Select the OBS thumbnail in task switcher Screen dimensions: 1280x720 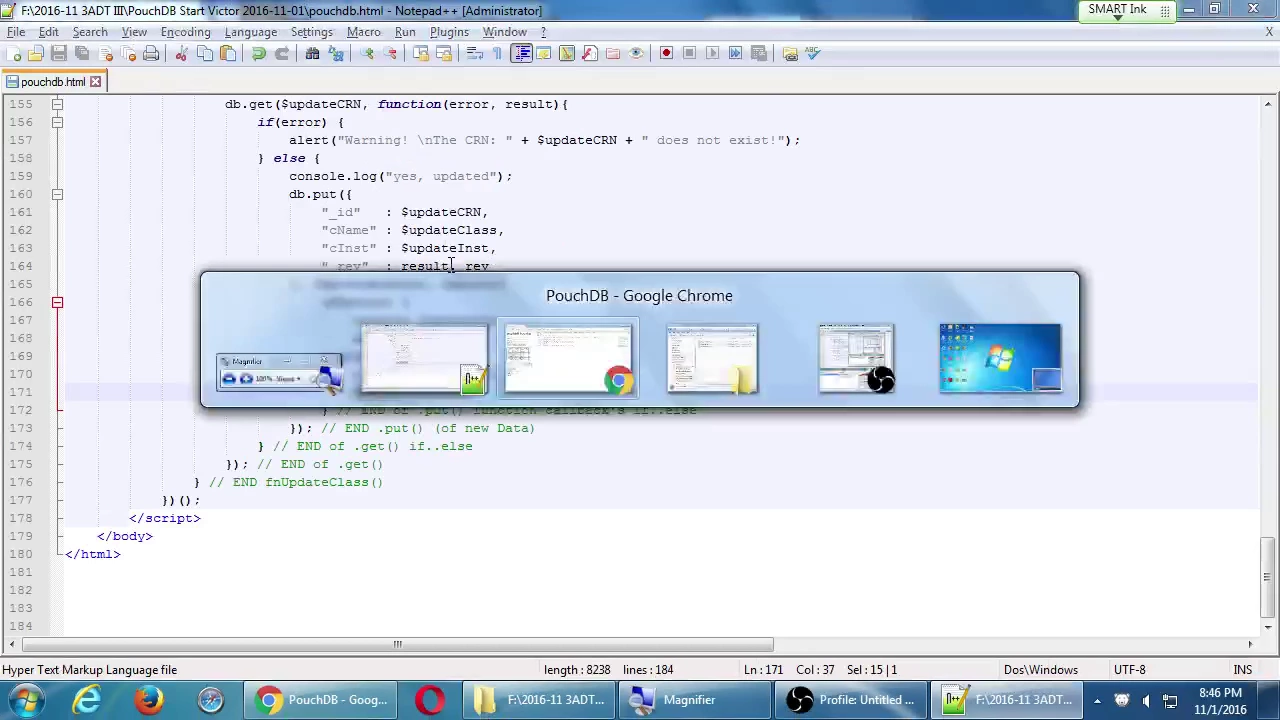coord(856,357)
